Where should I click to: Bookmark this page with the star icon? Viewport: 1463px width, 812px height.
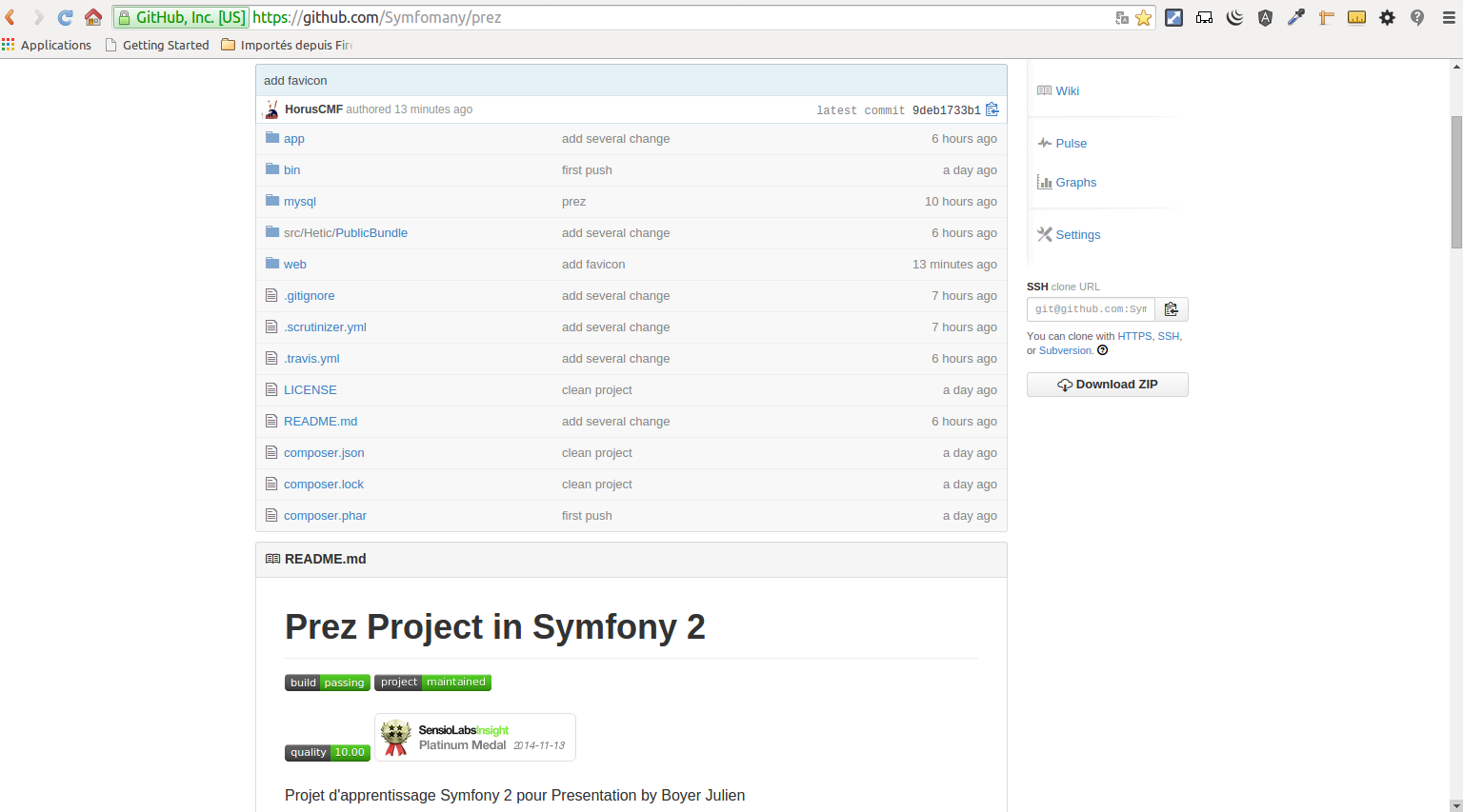[x=1144, y=17]
